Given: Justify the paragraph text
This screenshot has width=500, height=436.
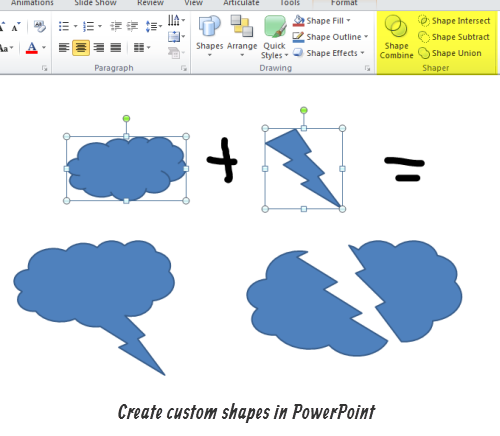Looking at the screenshot, I should point(116,48).
